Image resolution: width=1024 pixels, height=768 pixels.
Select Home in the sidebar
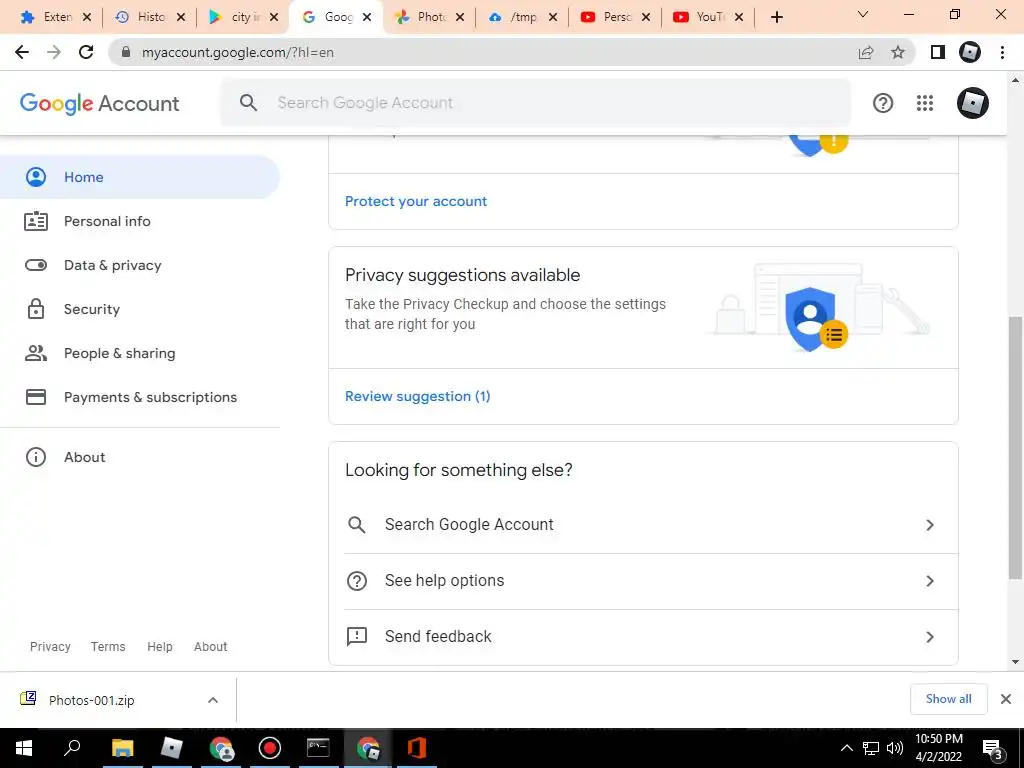click(x=140, y=177)
